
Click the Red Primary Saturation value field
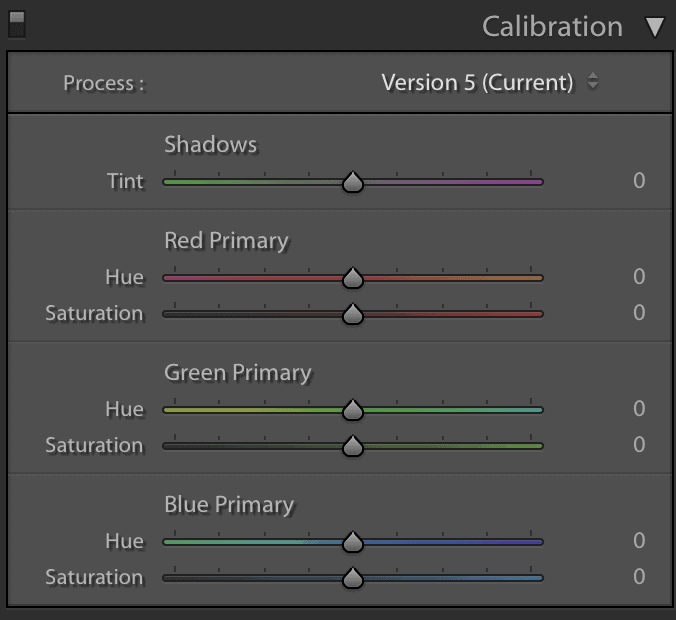(x=639, y=313)
